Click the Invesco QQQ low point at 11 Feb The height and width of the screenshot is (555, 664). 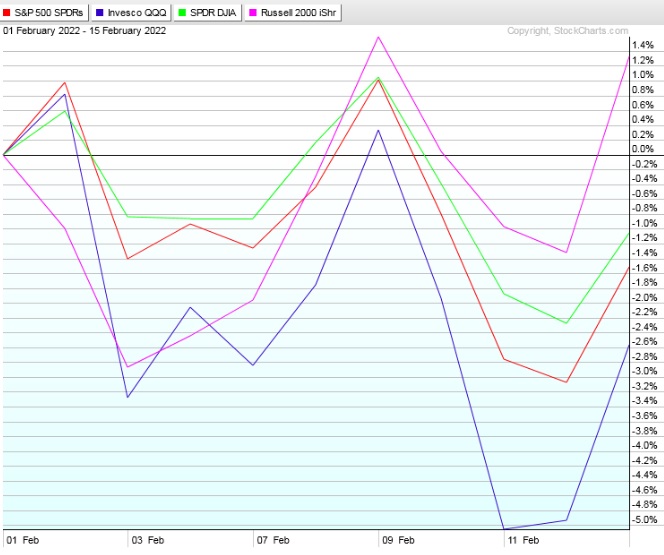click(x=504, y=529)
